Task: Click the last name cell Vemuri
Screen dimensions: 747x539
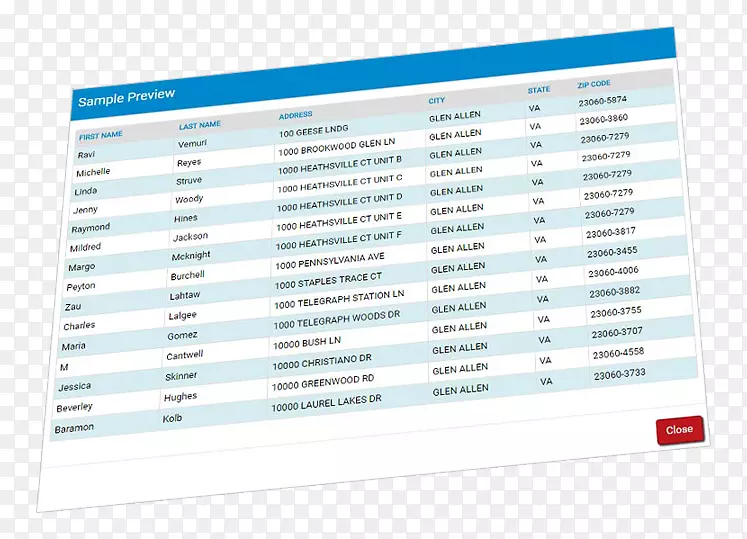Action: [x=193, y=144]
